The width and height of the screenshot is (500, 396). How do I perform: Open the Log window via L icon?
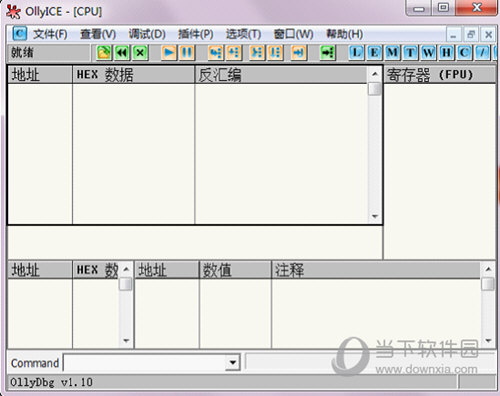click(x=356, y=53)
